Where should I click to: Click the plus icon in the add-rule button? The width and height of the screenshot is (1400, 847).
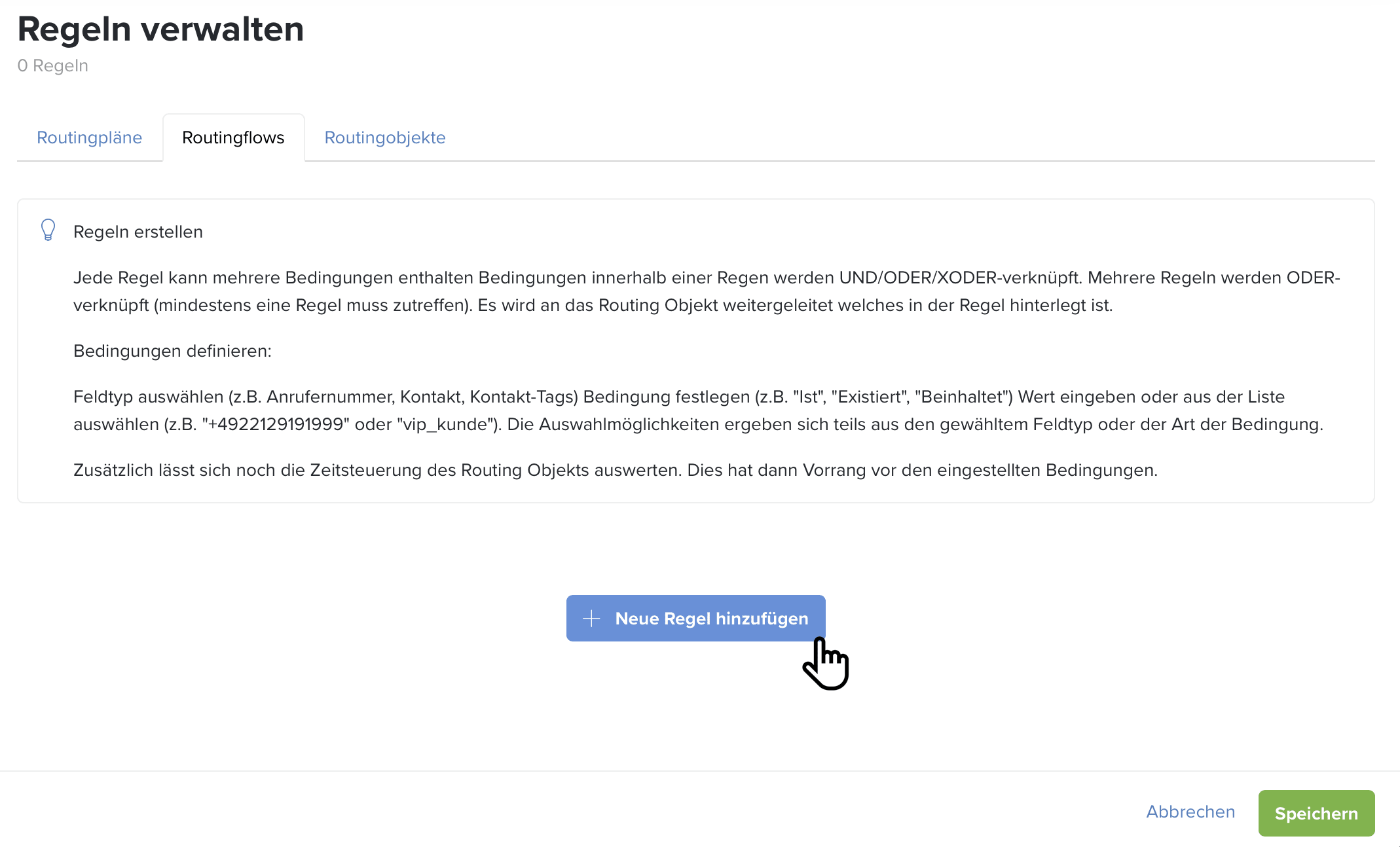click(591, 619)
